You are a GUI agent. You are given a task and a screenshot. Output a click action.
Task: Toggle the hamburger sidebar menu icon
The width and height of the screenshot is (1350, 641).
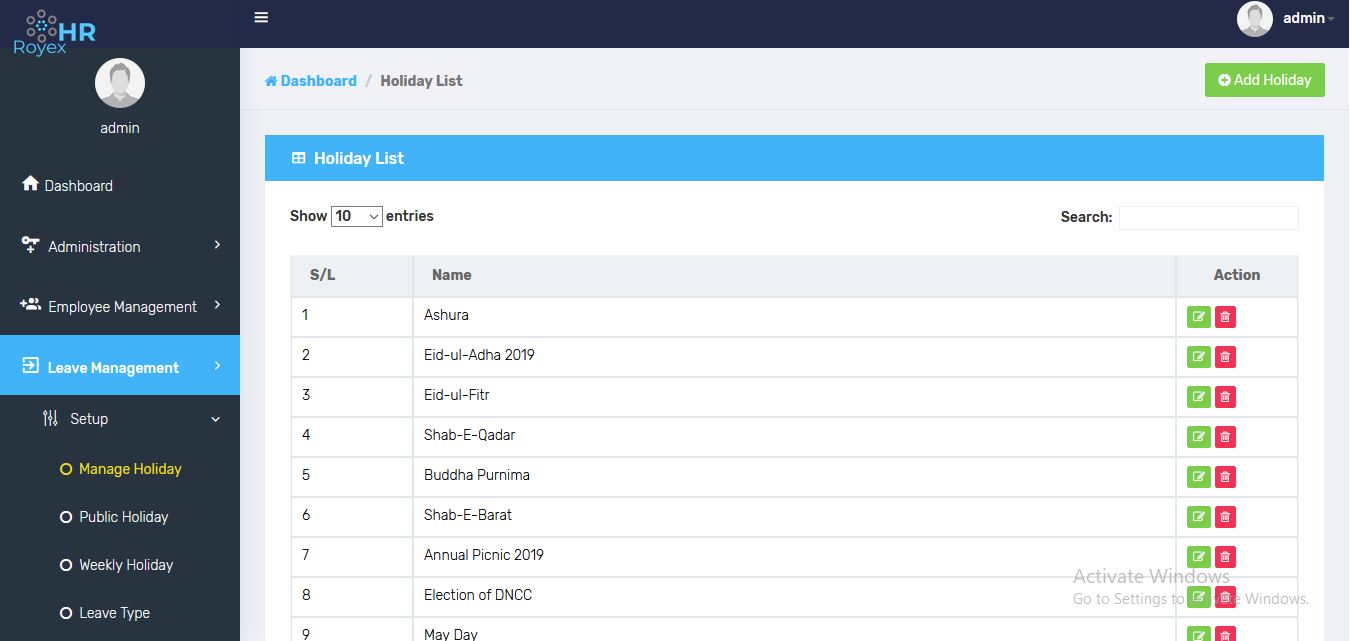point(261,17)
